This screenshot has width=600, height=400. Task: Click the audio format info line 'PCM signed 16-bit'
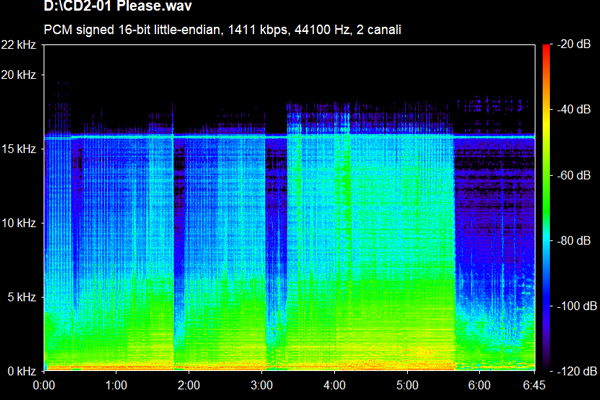(222, 30)
